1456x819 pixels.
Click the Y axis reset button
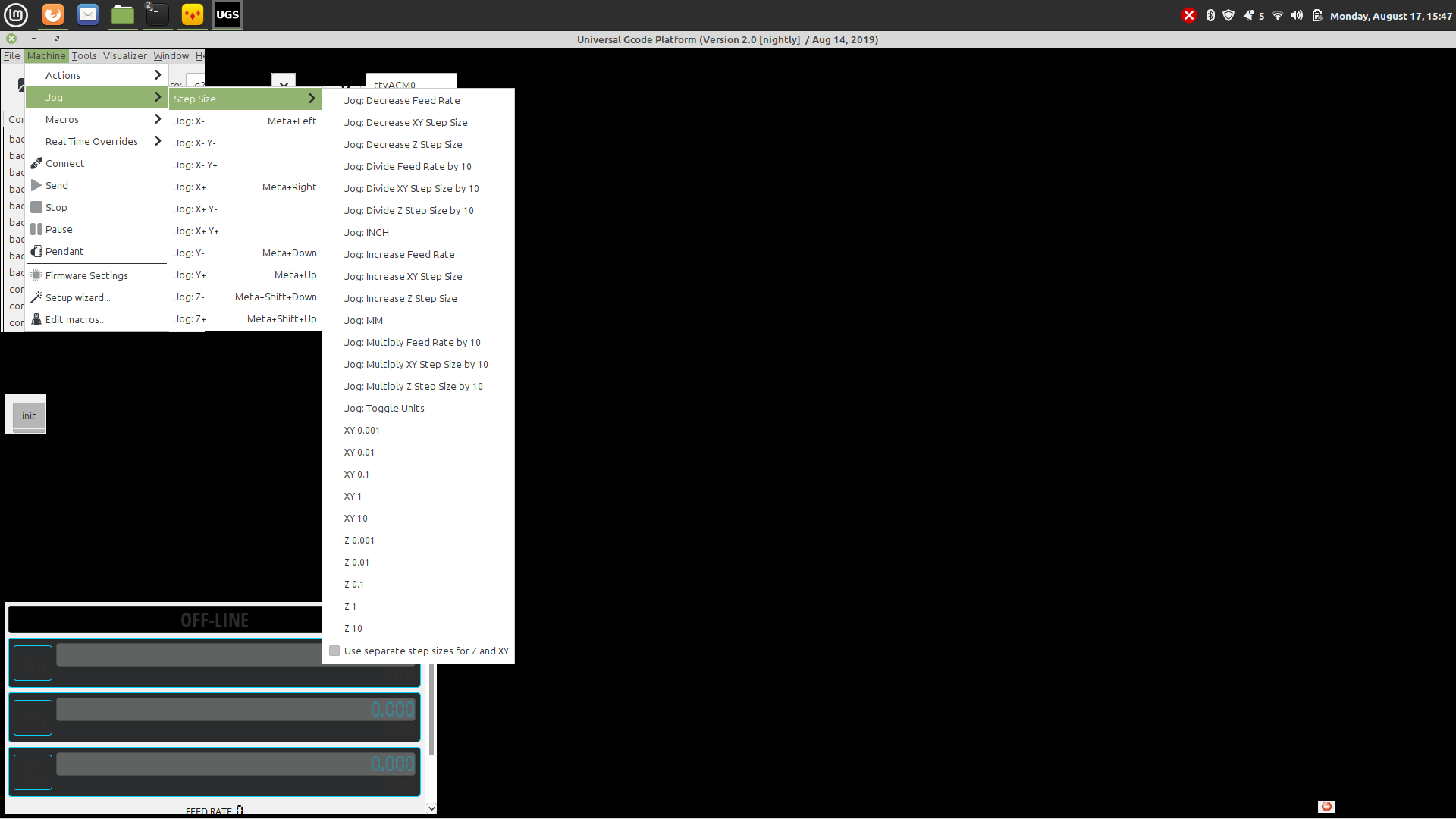(33, 717)
